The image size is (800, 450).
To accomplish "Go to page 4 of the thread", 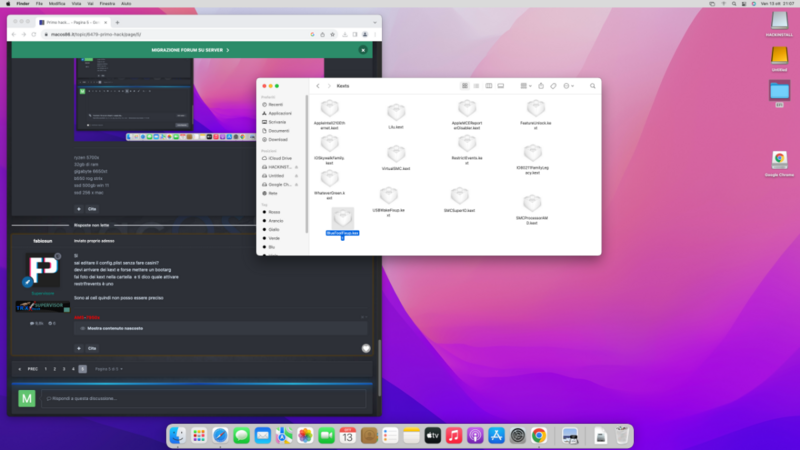I will coord(73,369).
